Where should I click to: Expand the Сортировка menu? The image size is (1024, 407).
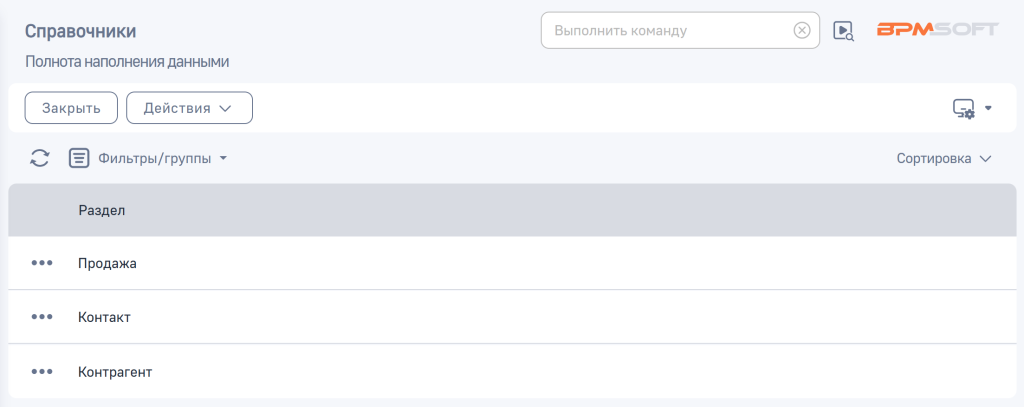click(943, 158)
